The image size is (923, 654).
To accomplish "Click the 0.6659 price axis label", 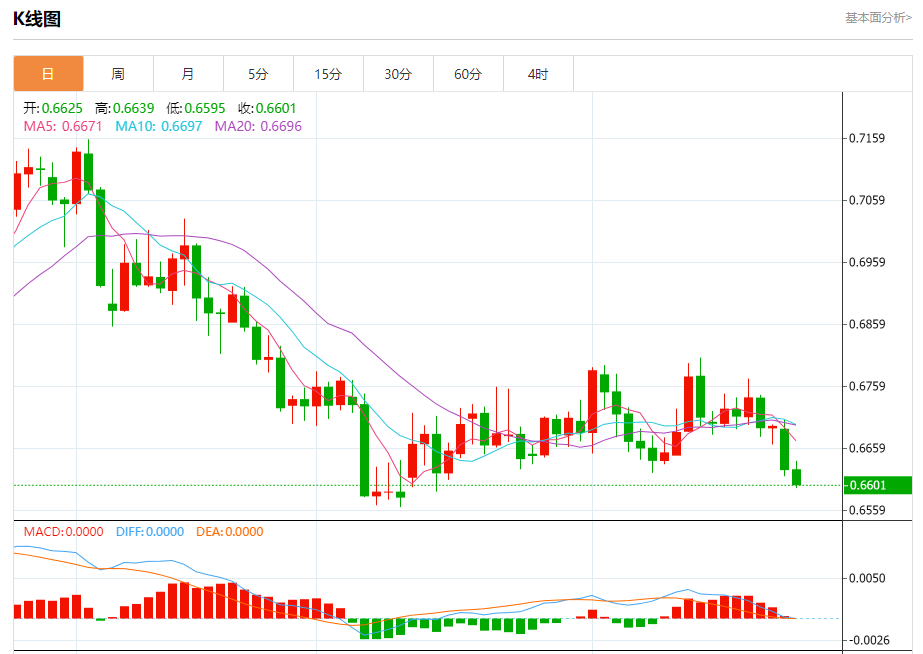I will (866, 448).
